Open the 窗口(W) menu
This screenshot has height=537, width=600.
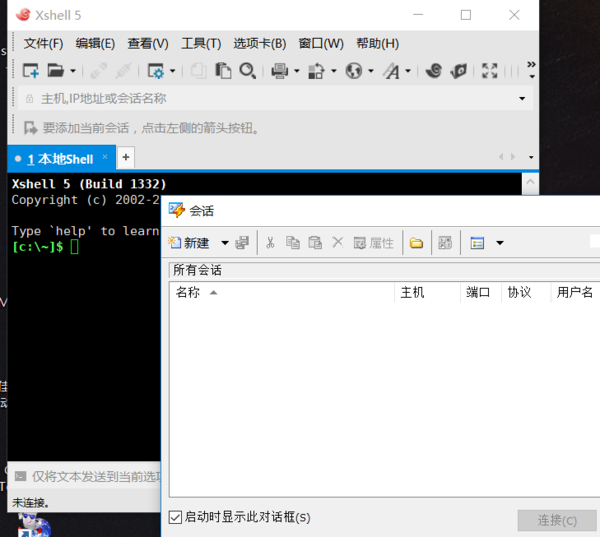point(321,44)
